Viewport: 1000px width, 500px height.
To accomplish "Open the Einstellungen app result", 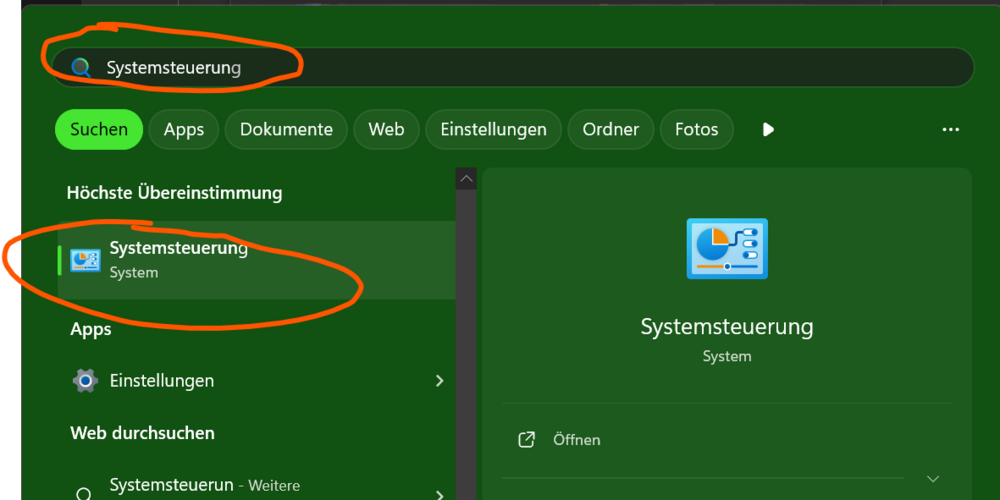I will tap(256, 381).
